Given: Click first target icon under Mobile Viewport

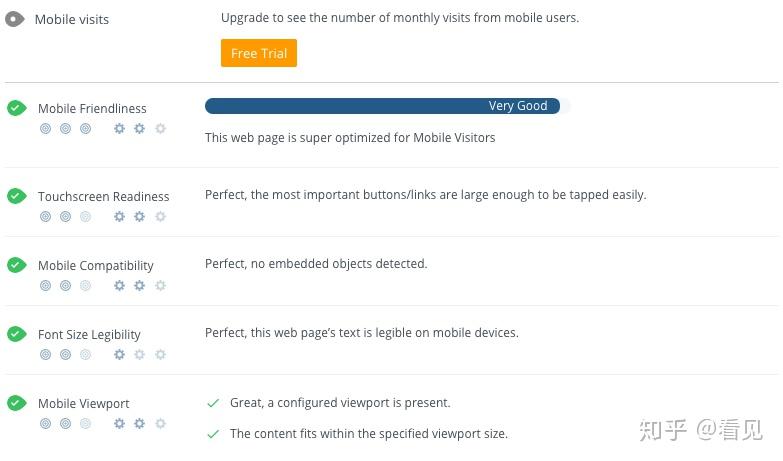Looking at the screenshot, I should (45, 423).
